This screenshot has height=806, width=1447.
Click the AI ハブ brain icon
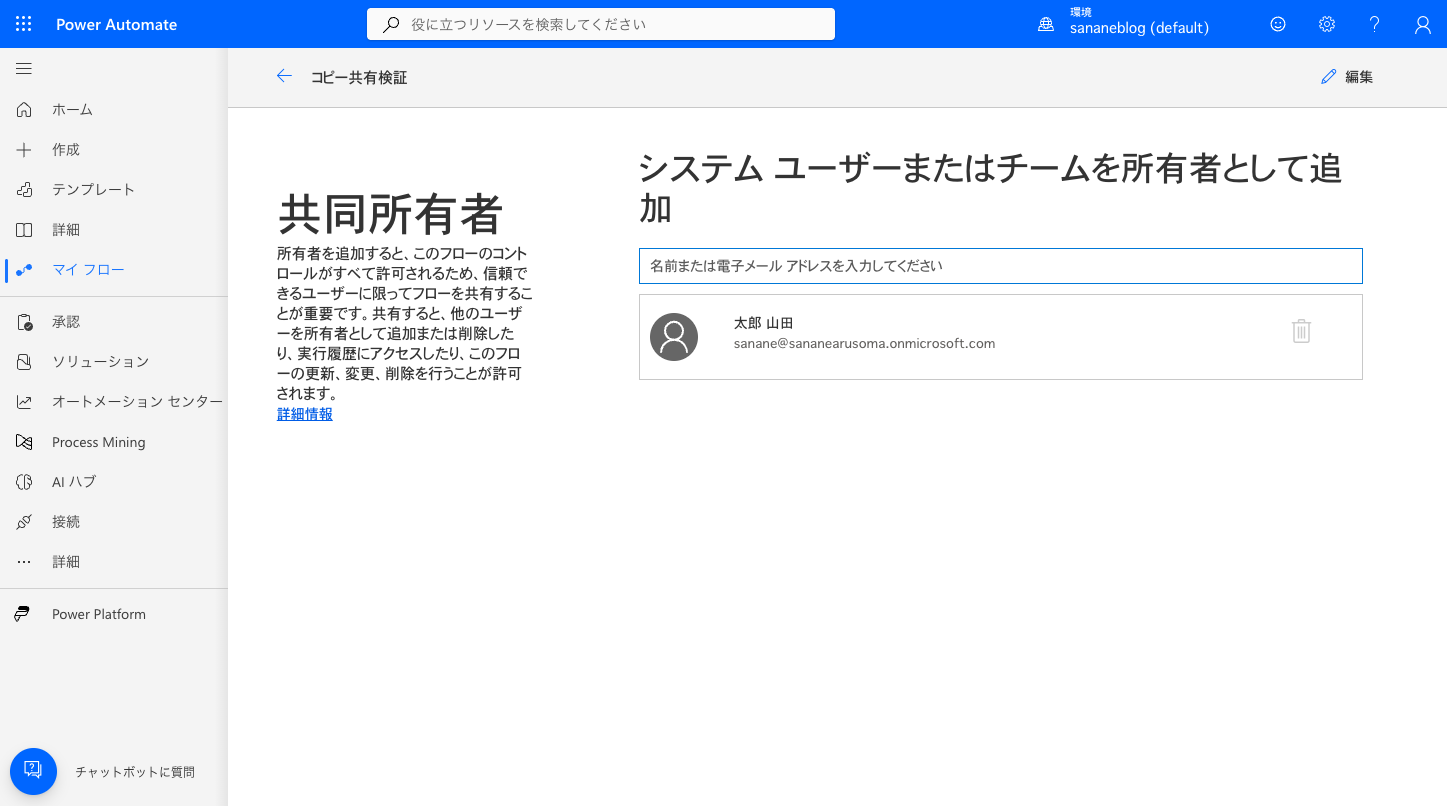[x=24, y=482]
